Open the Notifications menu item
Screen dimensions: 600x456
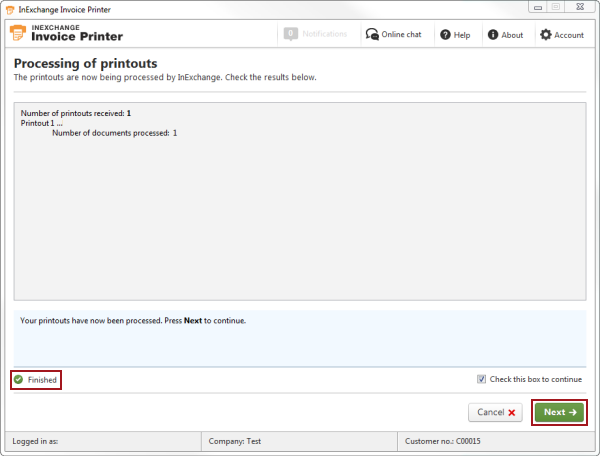(316, 34)
